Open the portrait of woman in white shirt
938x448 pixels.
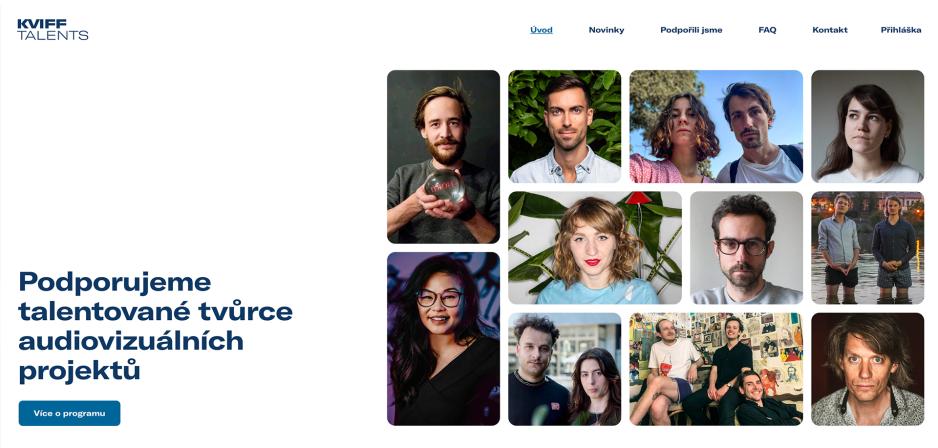pyautogui.click(x=867, y=126)
